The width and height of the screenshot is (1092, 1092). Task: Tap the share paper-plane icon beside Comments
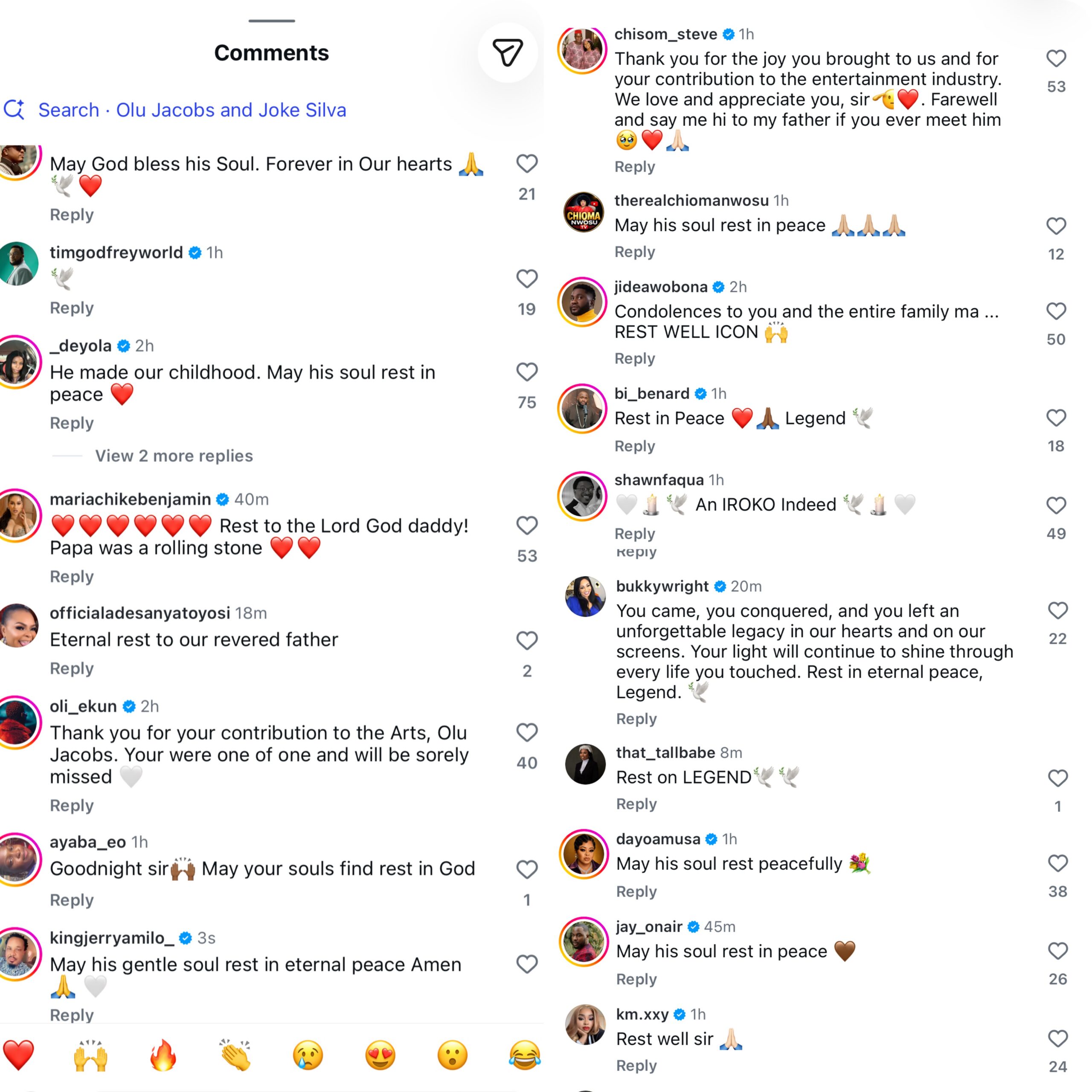[x=507, y=52]
